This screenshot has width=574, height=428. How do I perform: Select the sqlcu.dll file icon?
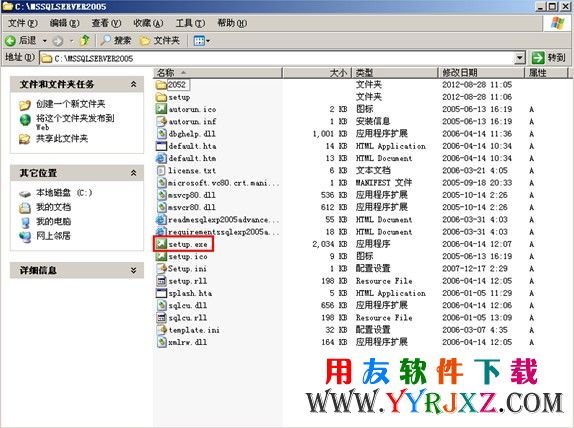161,305
